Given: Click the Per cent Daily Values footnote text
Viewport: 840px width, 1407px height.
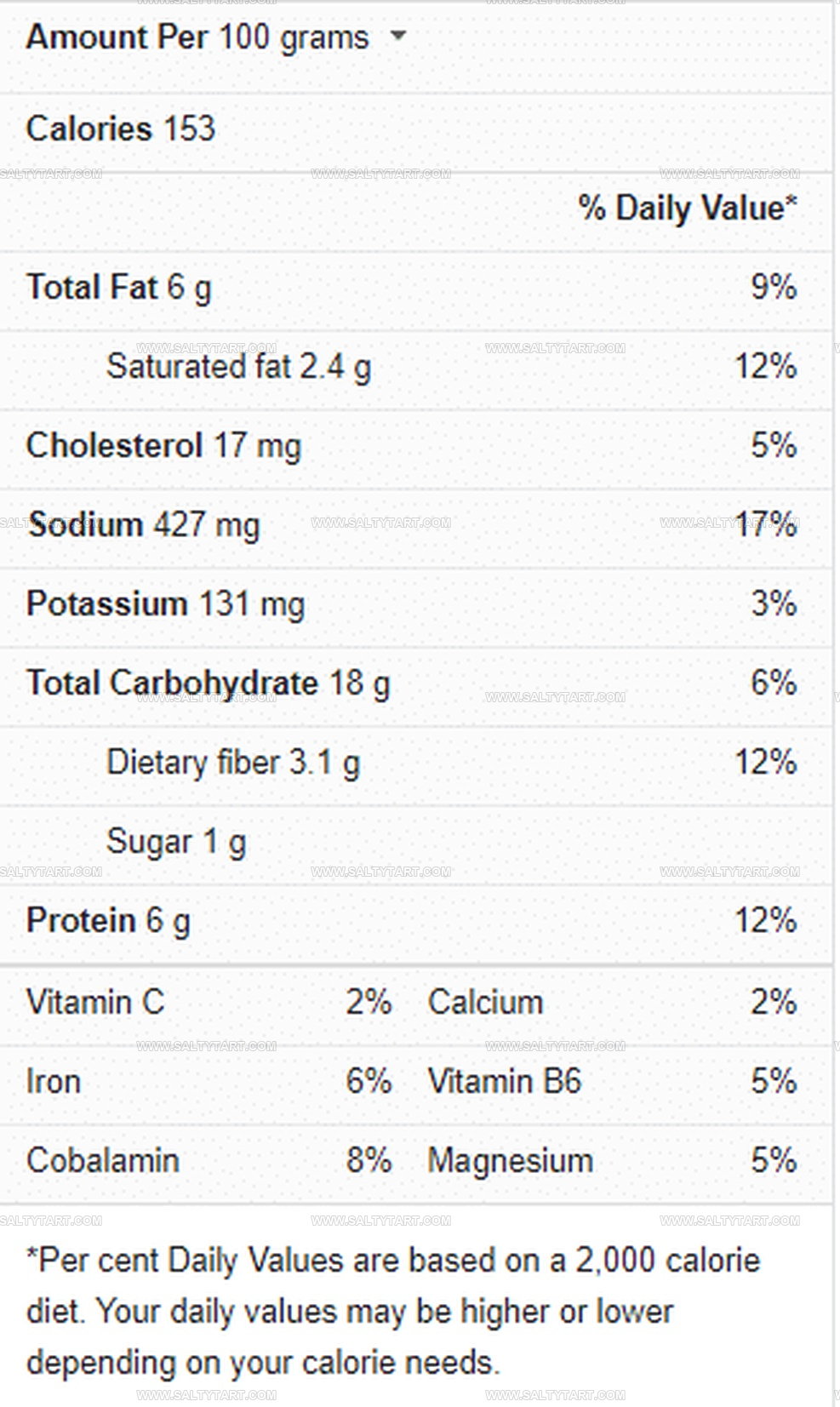Looking at the screenshot, I should pyautogui.click(x=393, y=1312).
